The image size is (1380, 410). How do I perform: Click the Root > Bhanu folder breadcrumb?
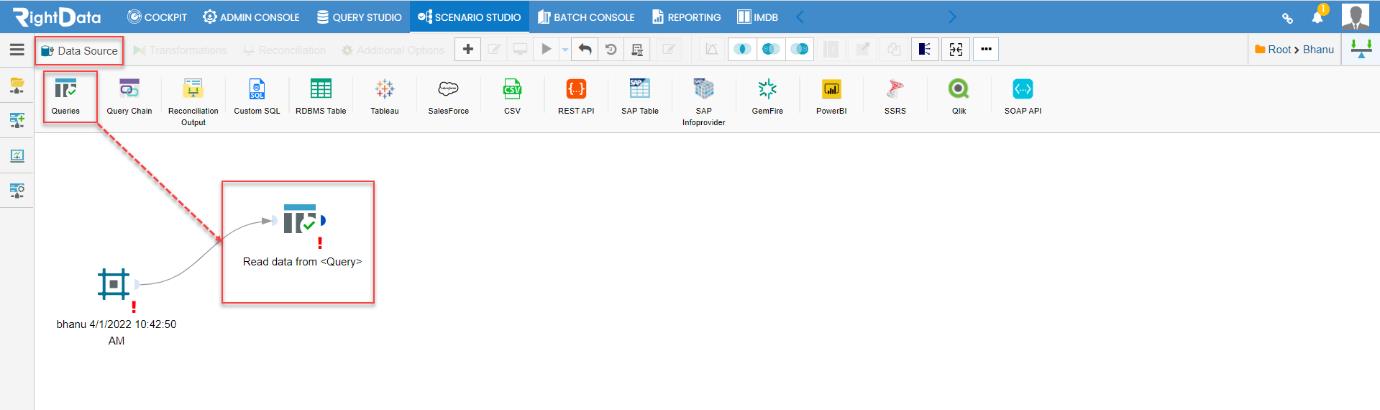click(1294, 50)
